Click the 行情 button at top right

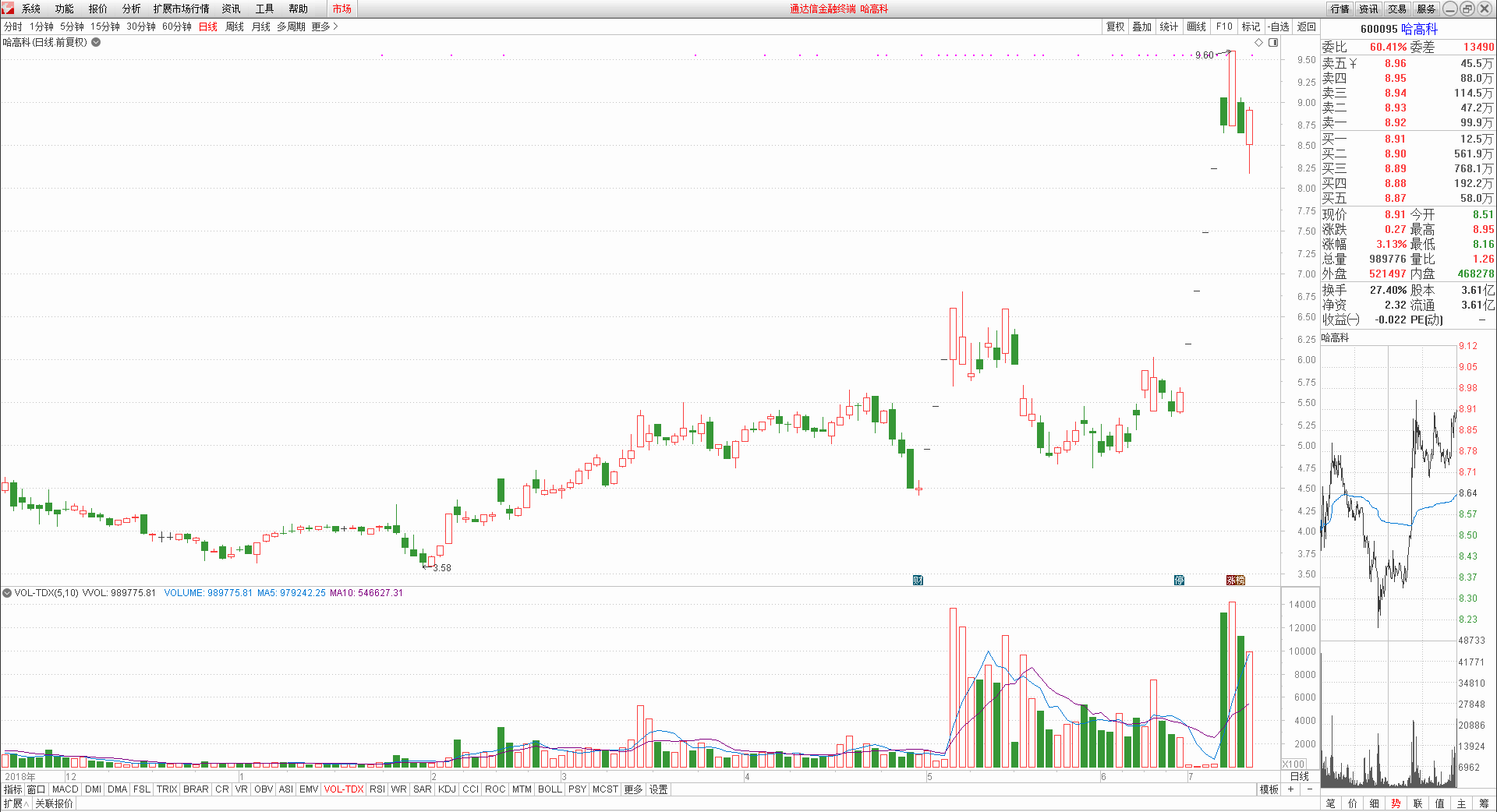tap(1340, 9)
